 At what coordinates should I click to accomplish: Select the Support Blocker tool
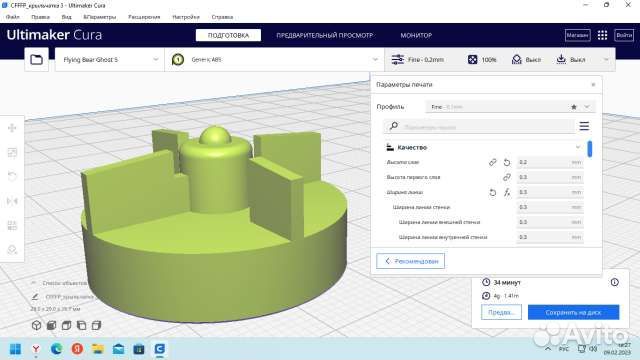12,250
